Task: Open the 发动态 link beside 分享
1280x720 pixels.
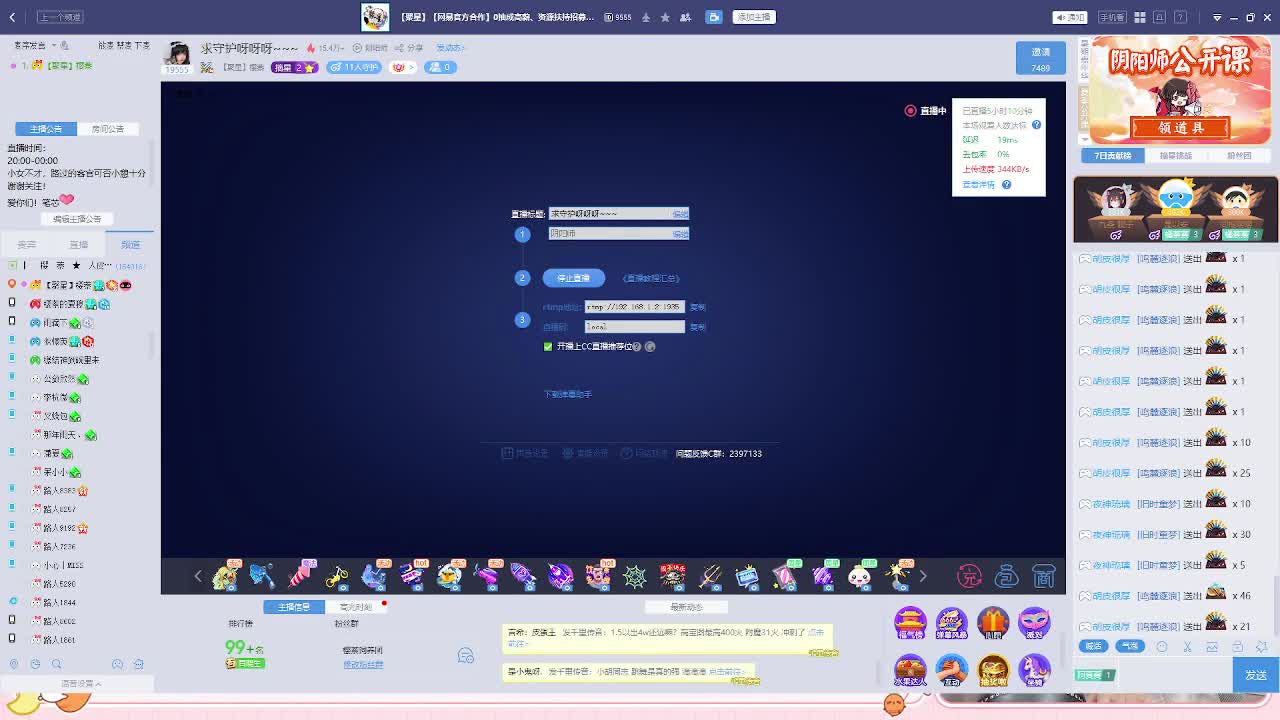Action: 450,48
